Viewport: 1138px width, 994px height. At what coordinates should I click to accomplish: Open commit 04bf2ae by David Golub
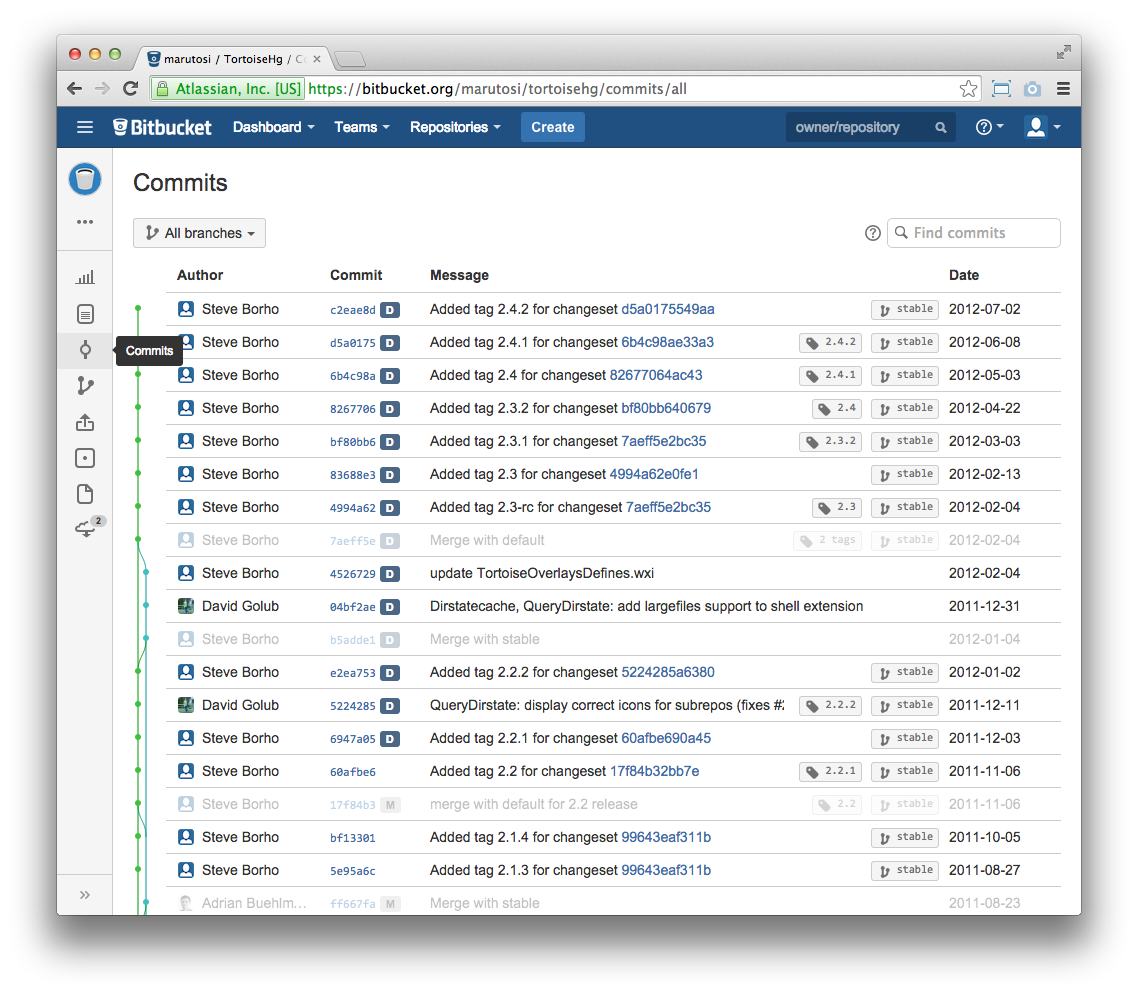353,607
